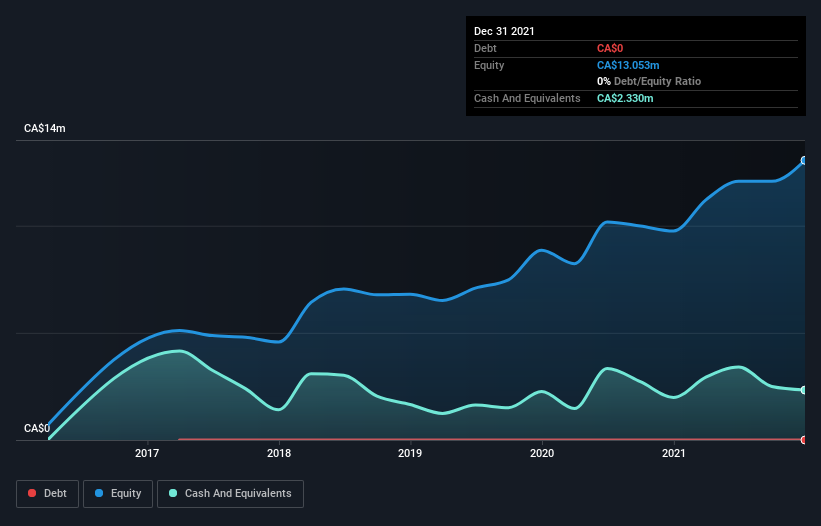Click the blue Equity legend dot
Viewport: 821px width, 526px height.
point(101,493)
